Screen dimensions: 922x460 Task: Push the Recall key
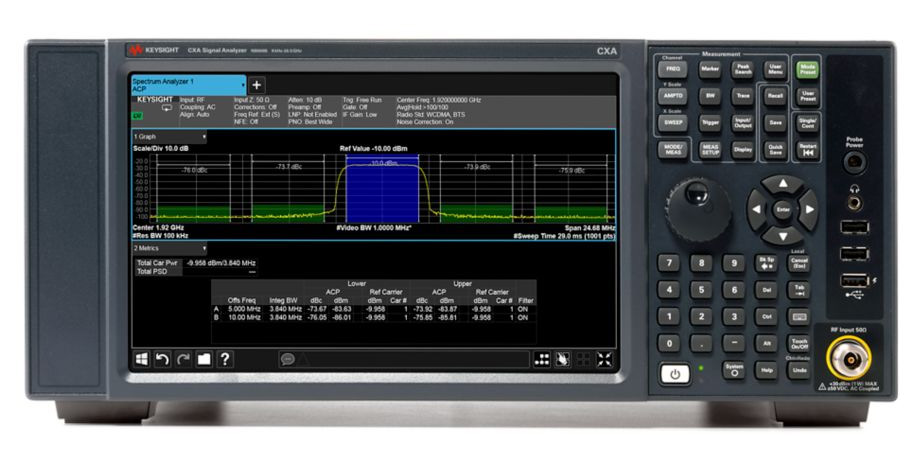(x=775, y=96)
